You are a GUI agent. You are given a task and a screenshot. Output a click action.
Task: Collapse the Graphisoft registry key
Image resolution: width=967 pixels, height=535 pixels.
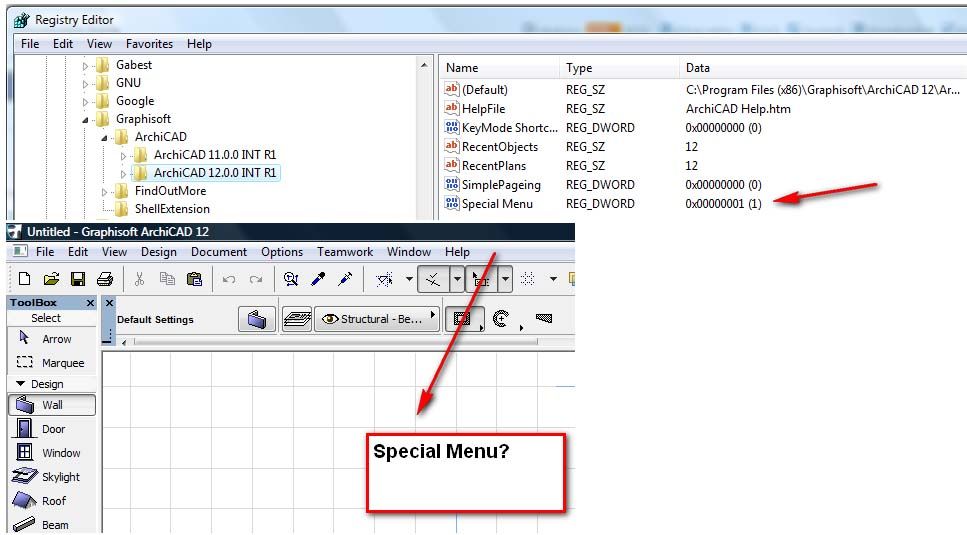click(86, 120)
